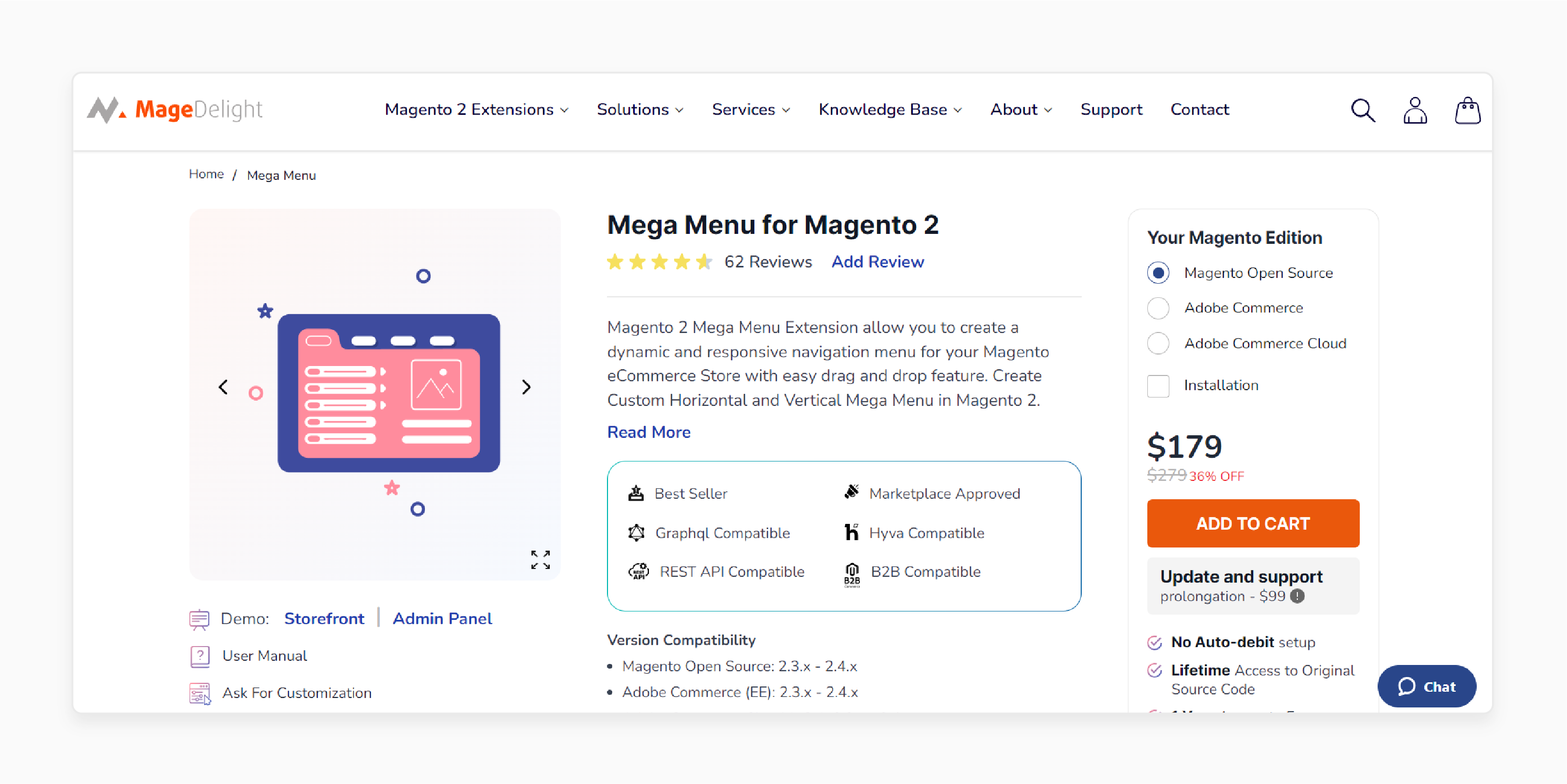
Task: Expand the Knowledge Base menu
Action: 890,110
